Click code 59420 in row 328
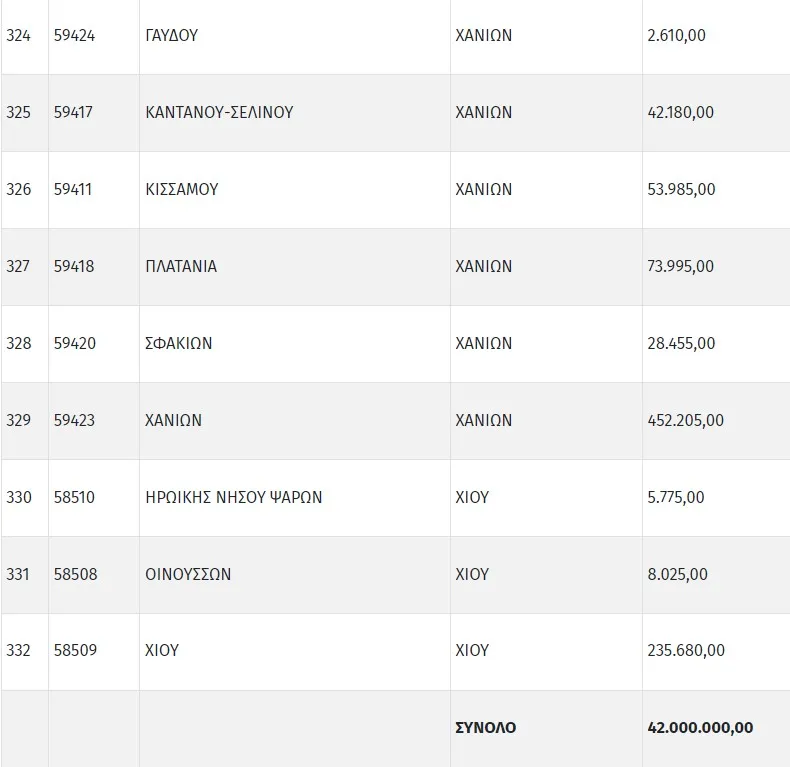This screenshot has width=790, height=767. pyautogui.click(x=75, y=343)
